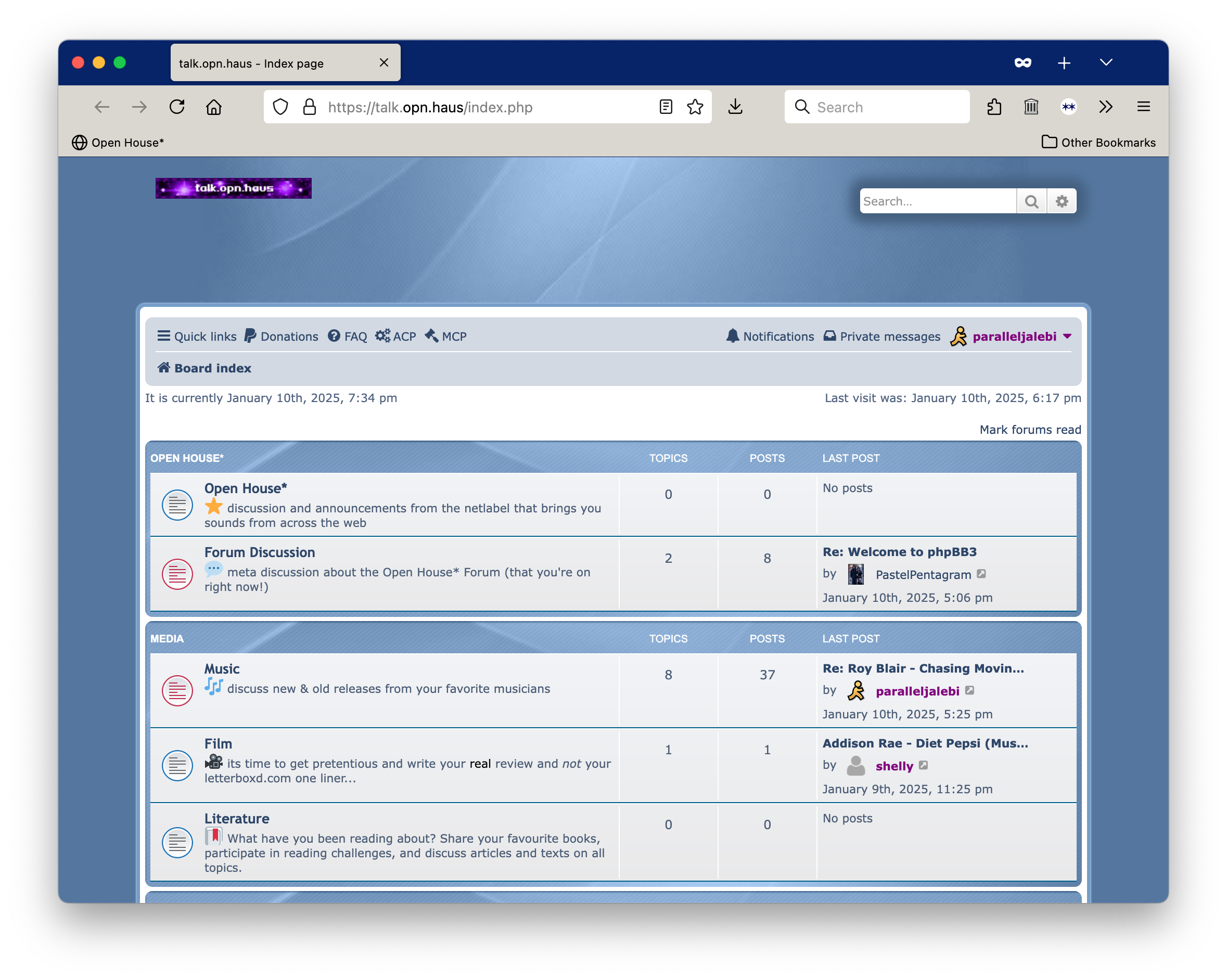The height and width of the screenshot is (980, 1227).
Task: View PastelPentagram's profile
Action: click(923, 574)
